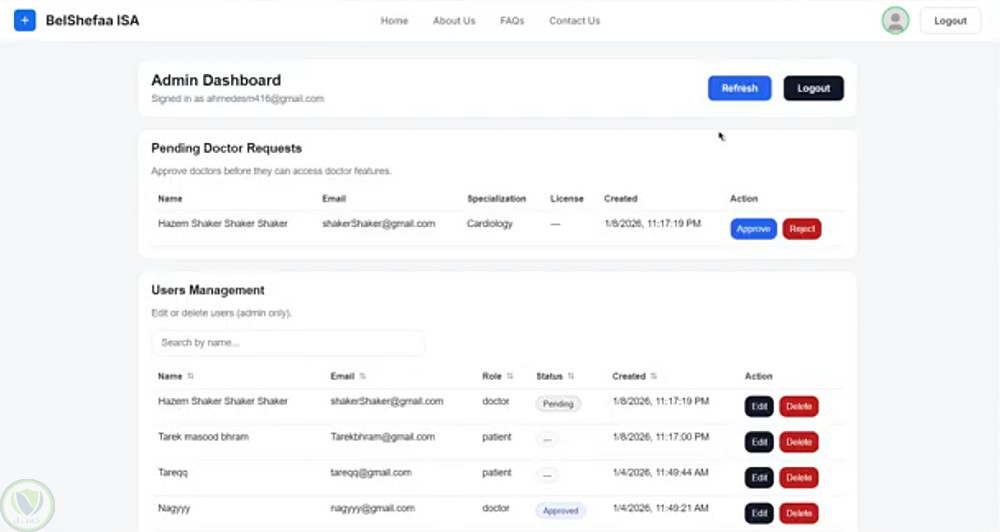Viewport: 1000px width, 532px height.
Task: Go to Home in the navigation bar
Action: coord(394,21)
